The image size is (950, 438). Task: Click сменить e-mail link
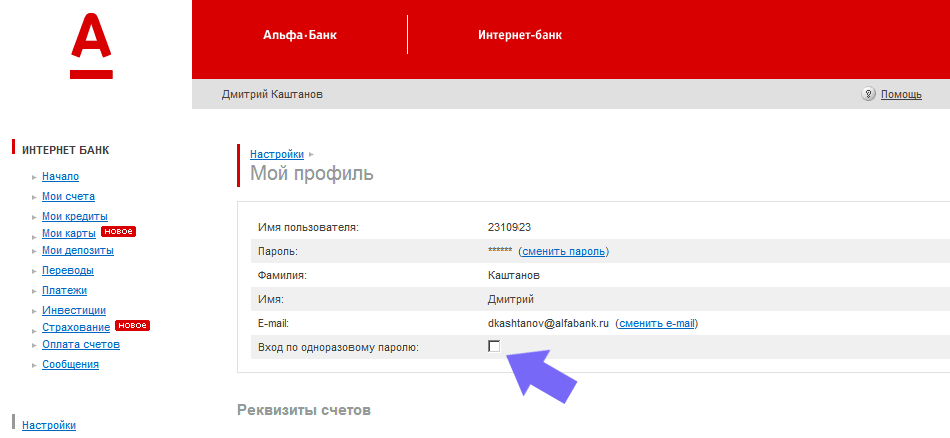point(657,324)
